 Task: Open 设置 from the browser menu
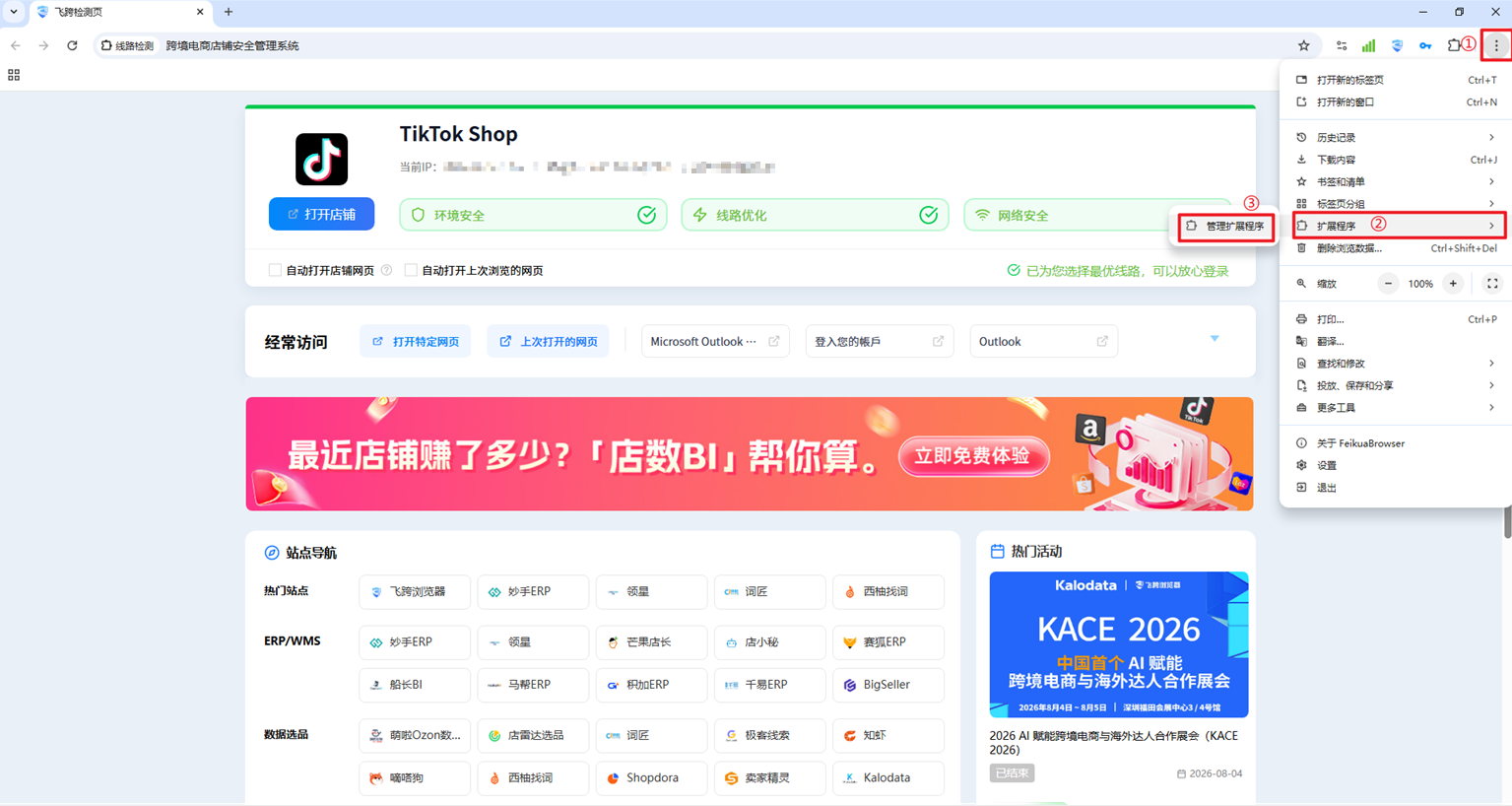point(1398,465)
